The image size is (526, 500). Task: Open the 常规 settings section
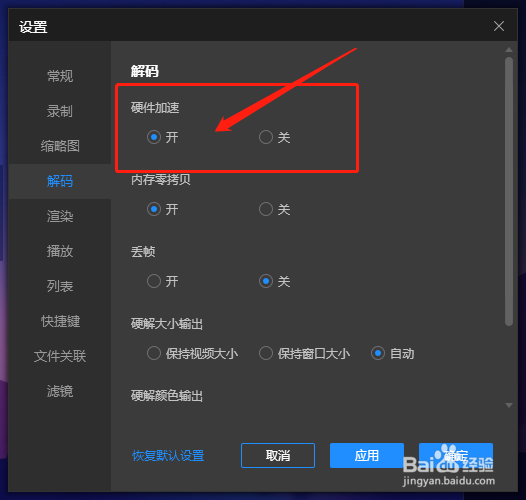[60, 76]
